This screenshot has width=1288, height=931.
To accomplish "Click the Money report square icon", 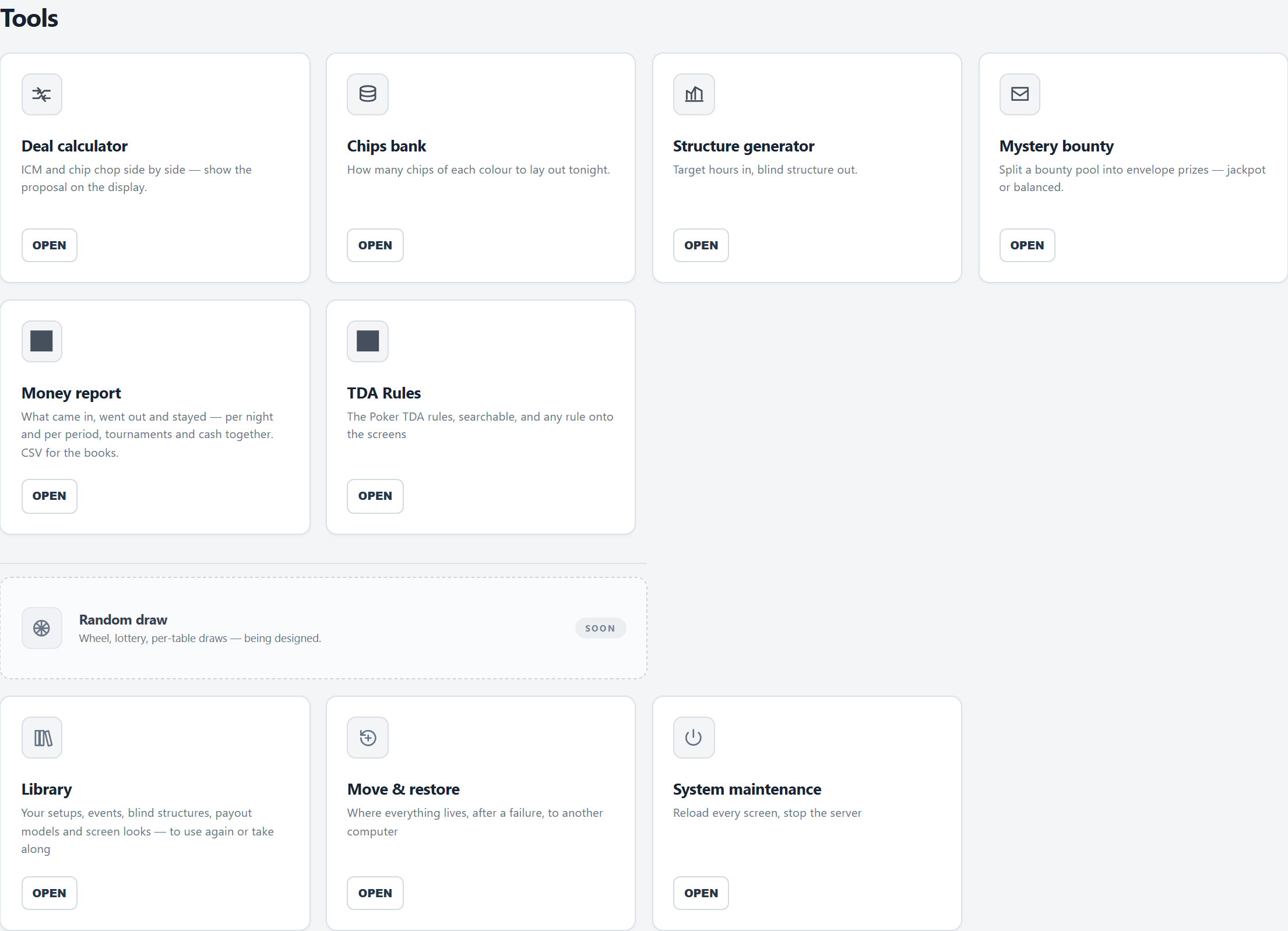I will click(x=41, y=341).
